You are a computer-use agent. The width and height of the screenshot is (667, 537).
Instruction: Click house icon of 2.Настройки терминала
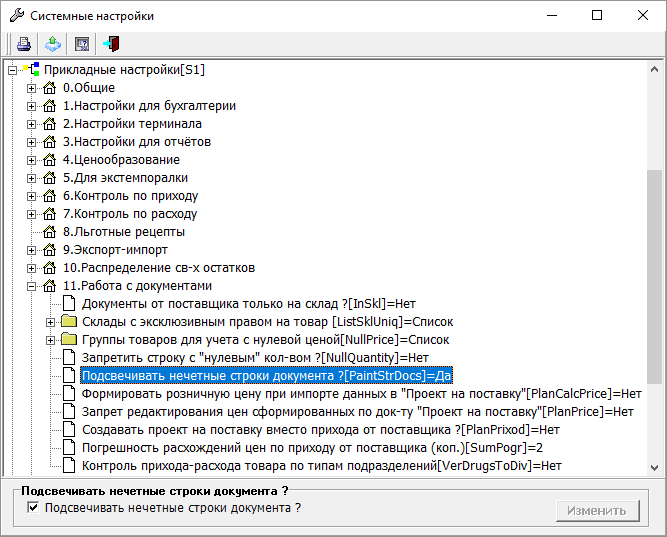click(49, 124)
